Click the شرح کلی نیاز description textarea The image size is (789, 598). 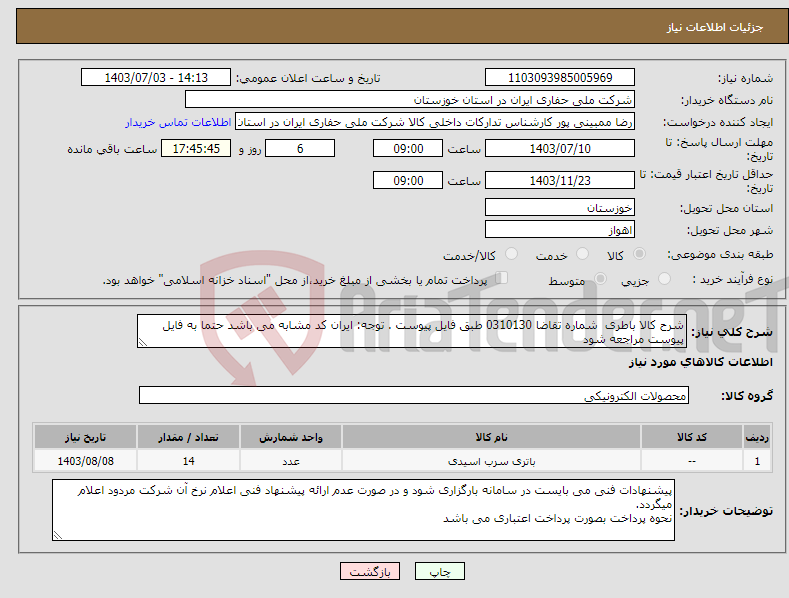point(412,331)
